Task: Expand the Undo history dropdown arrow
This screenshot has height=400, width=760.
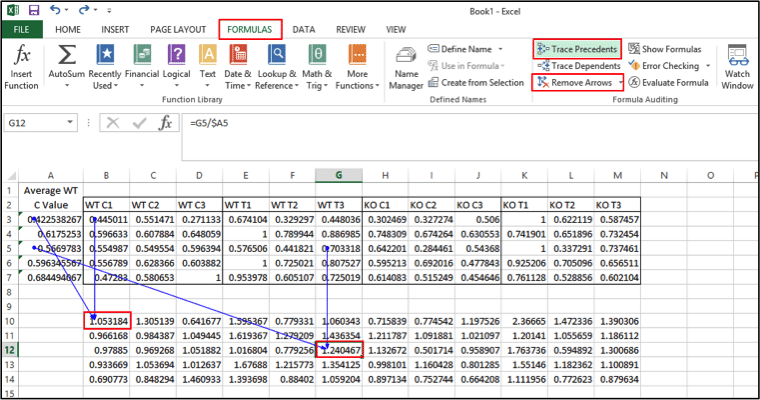Action: click(x=66, y=10)
